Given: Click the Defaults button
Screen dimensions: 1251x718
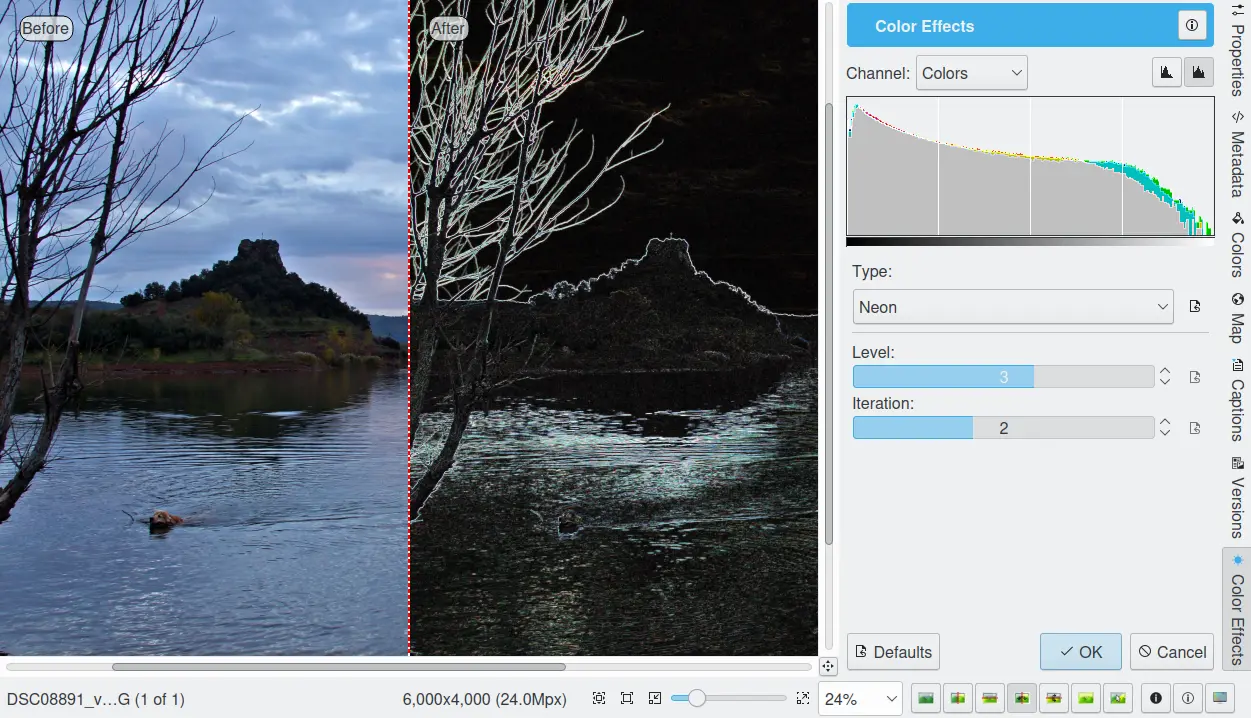Looking at the screenshot, I should [893, 652].
